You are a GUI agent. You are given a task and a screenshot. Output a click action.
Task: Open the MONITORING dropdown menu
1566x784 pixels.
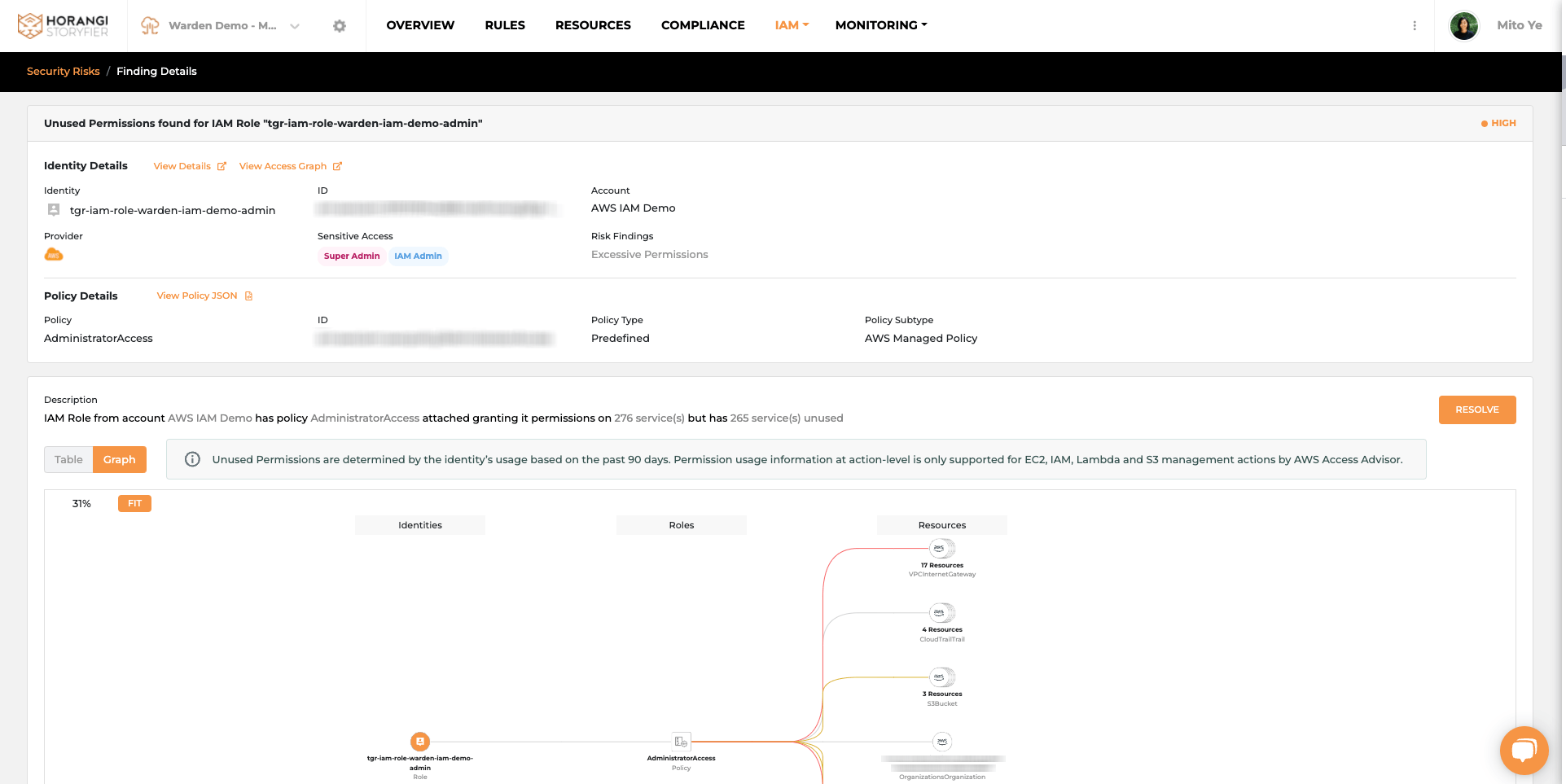(881, 25)
